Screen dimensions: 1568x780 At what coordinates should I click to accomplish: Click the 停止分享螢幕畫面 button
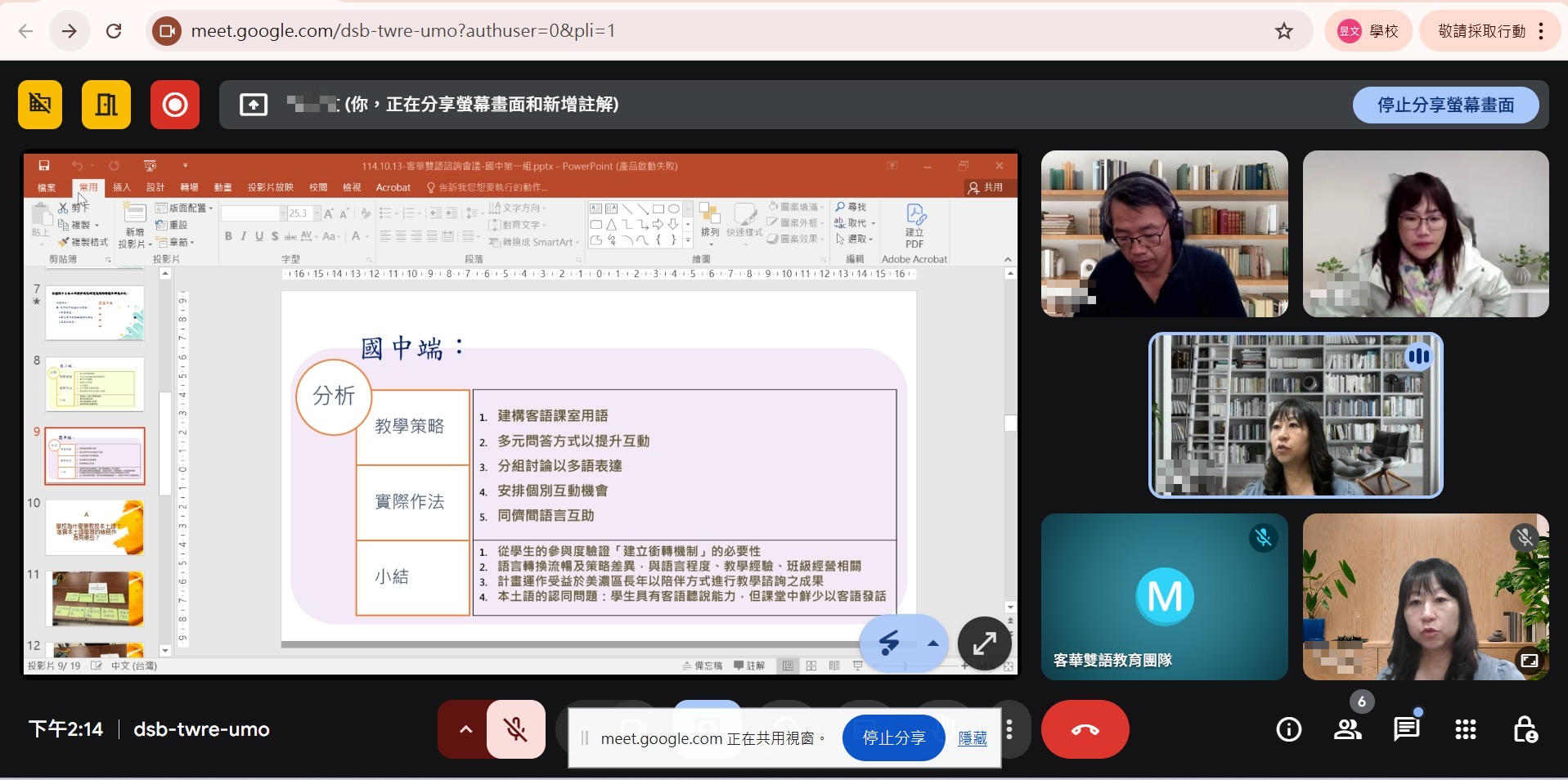click(x=1444, y=105)
